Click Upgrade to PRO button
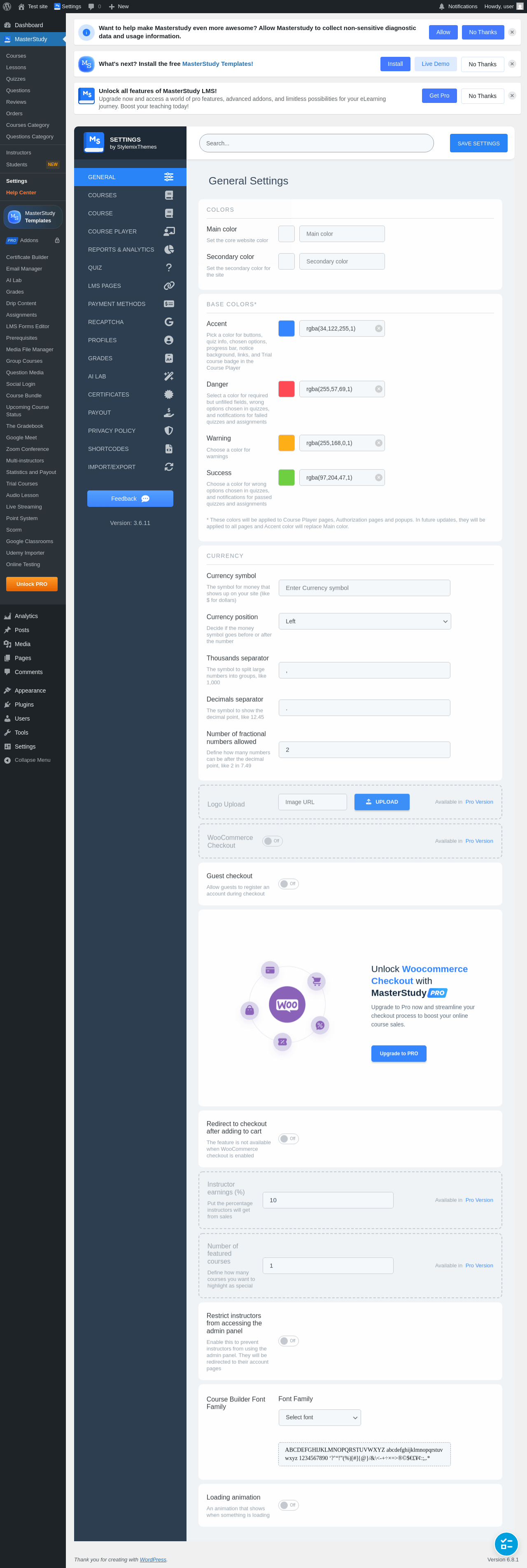The image size is (527, 1568). pyautogui.click(x=399, y=1054)
